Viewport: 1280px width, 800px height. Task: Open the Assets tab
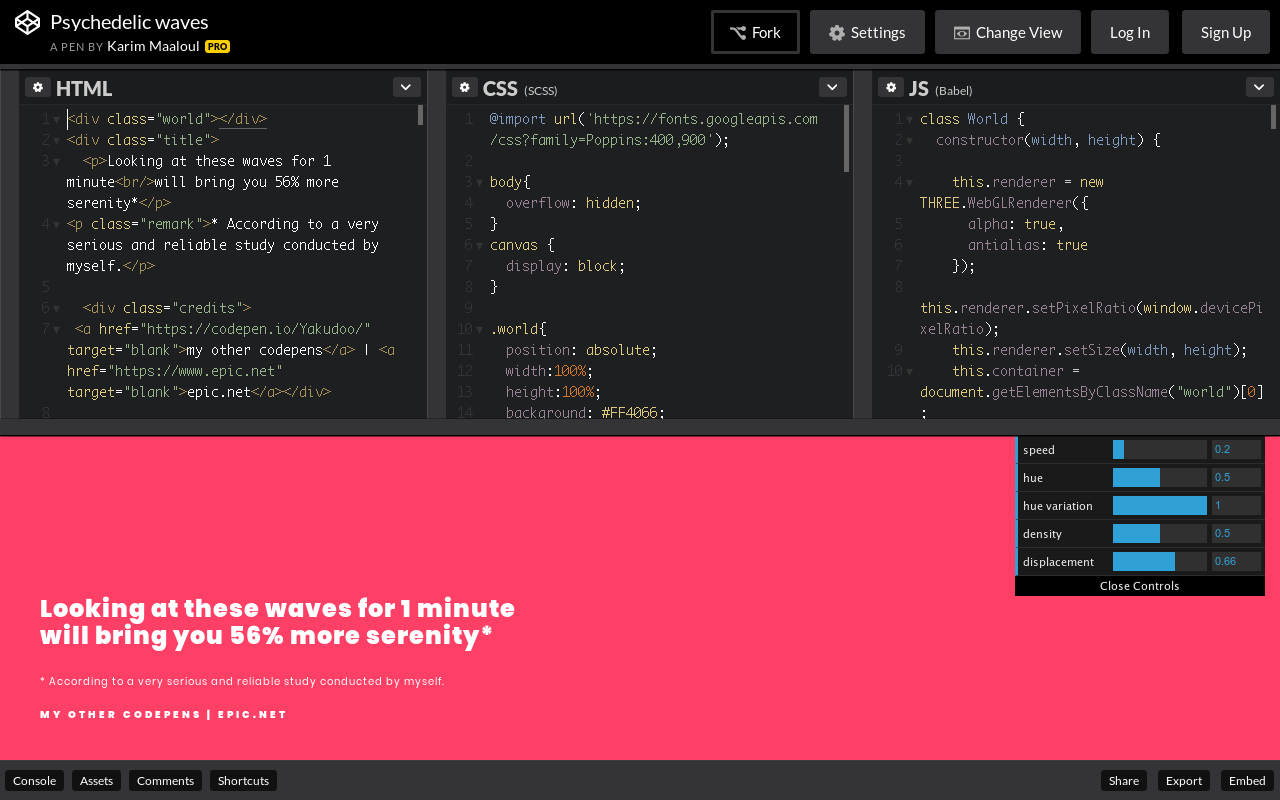pos(96,781)
